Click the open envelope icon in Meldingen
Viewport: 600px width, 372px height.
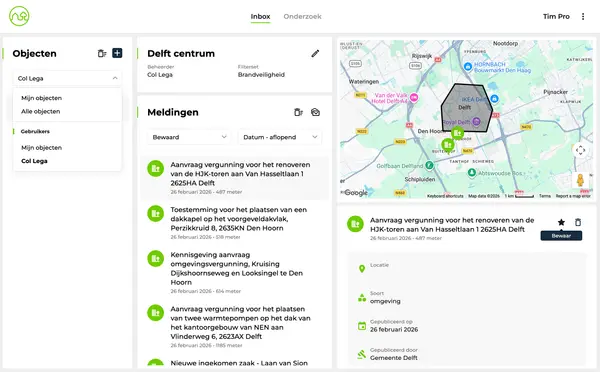click(x=315, y=112)
